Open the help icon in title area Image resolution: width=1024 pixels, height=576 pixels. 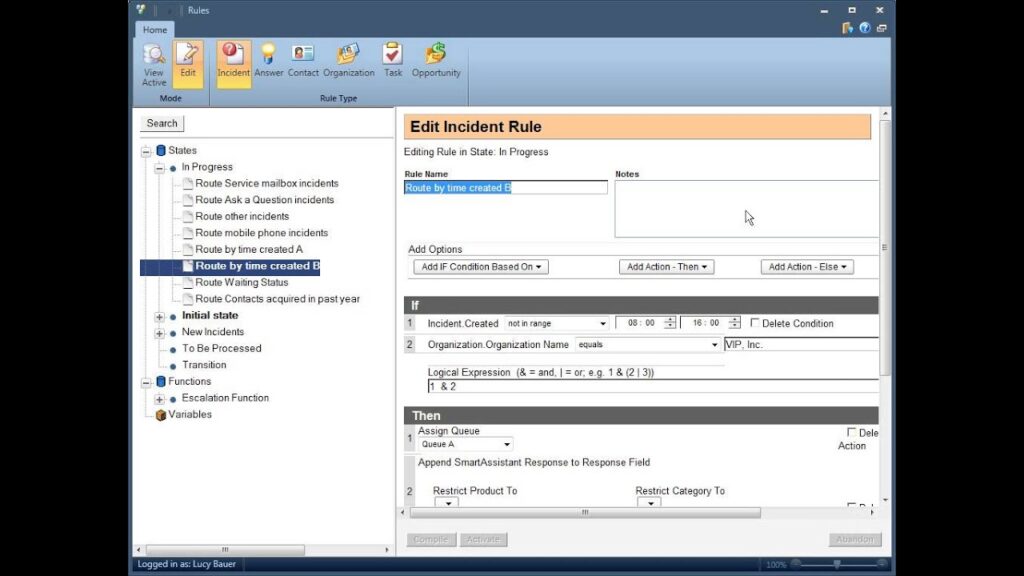(x=865, y=28)
